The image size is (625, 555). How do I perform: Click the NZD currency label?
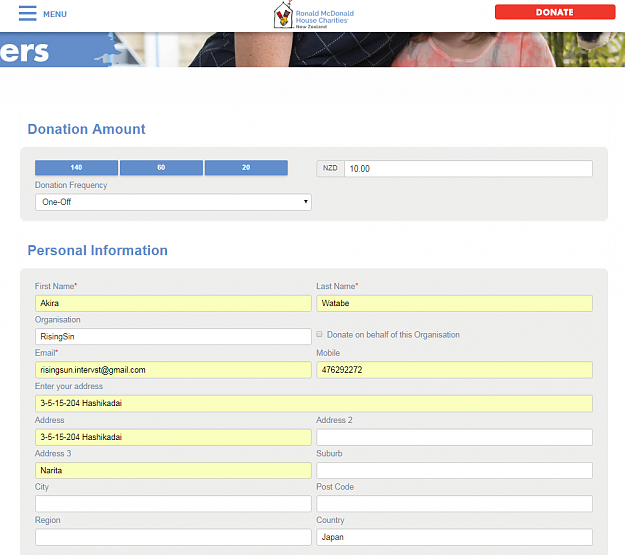[330, 168]
